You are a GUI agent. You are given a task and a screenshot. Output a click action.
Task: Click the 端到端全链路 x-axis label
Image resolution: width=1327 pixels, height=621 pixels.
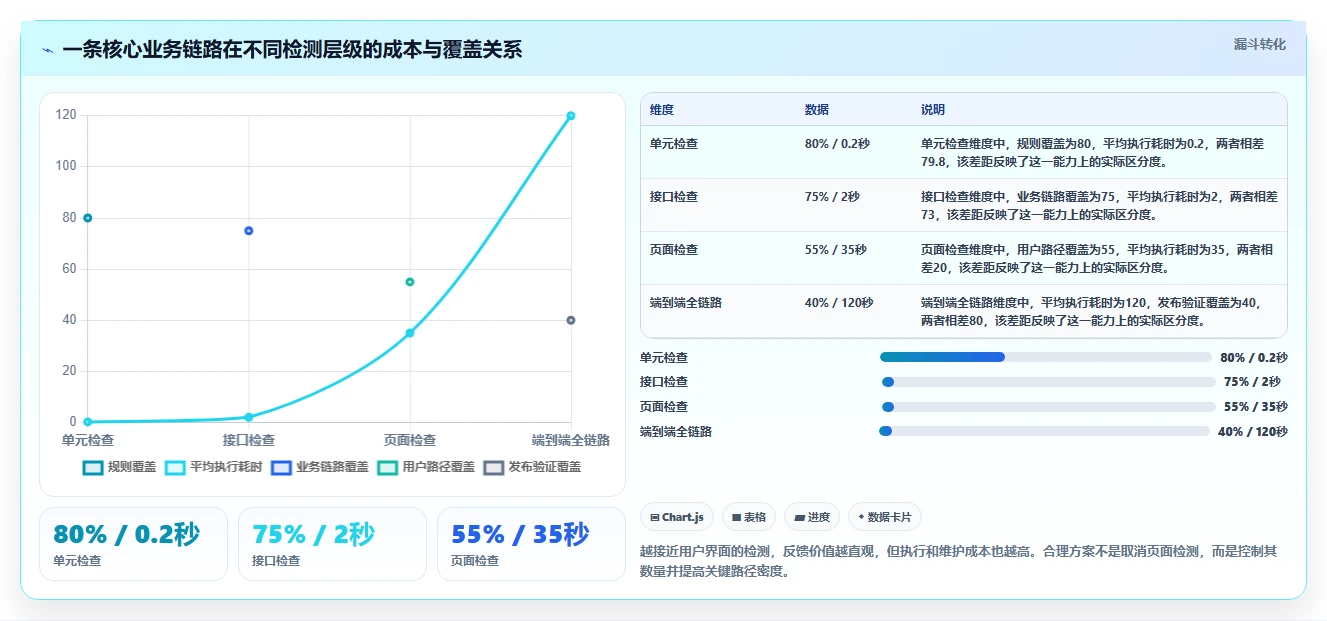pyautogui.click(x=571, y=440)
